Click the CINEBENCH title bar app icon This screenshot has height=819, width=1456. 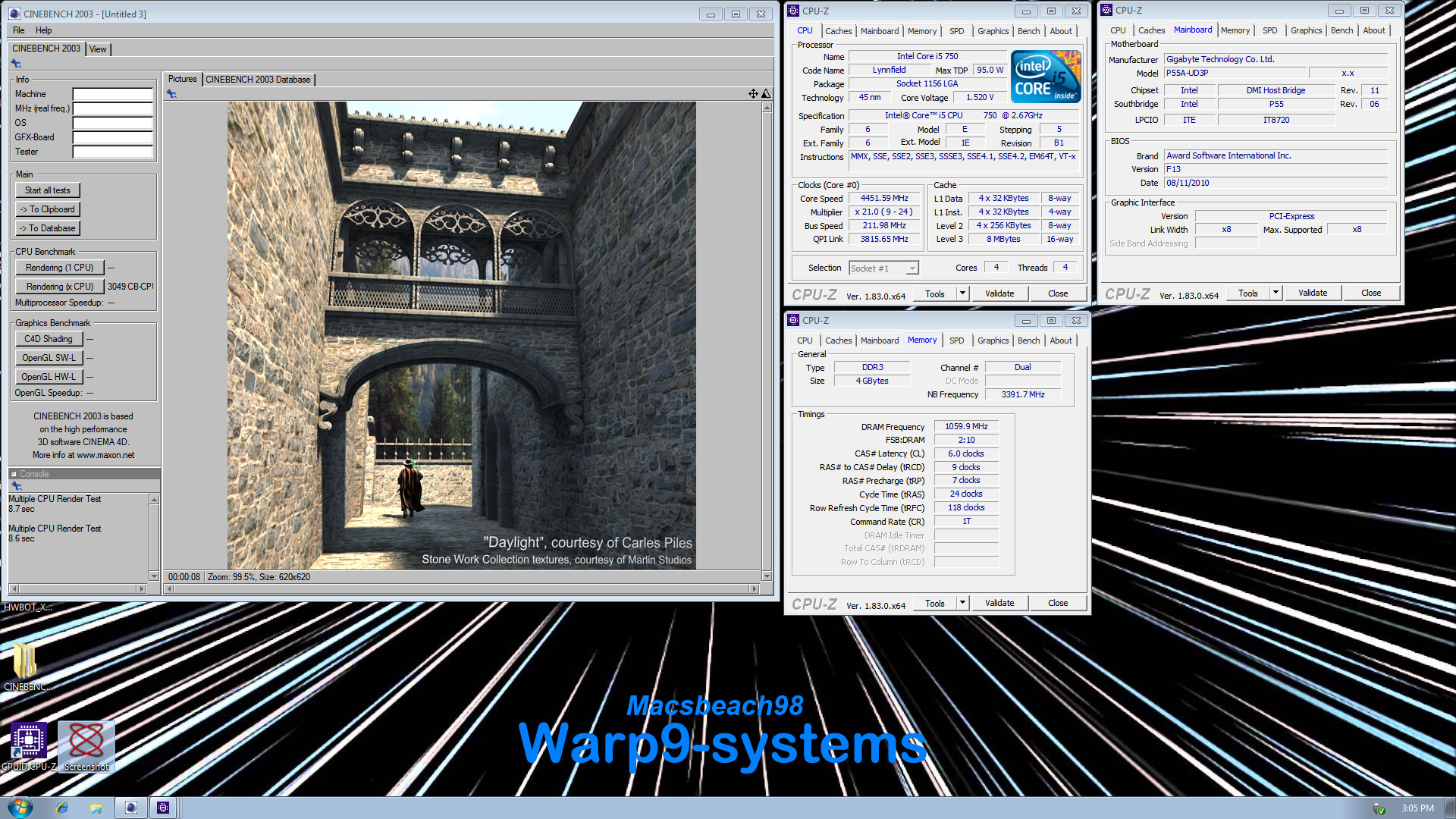tap(14, 14)
